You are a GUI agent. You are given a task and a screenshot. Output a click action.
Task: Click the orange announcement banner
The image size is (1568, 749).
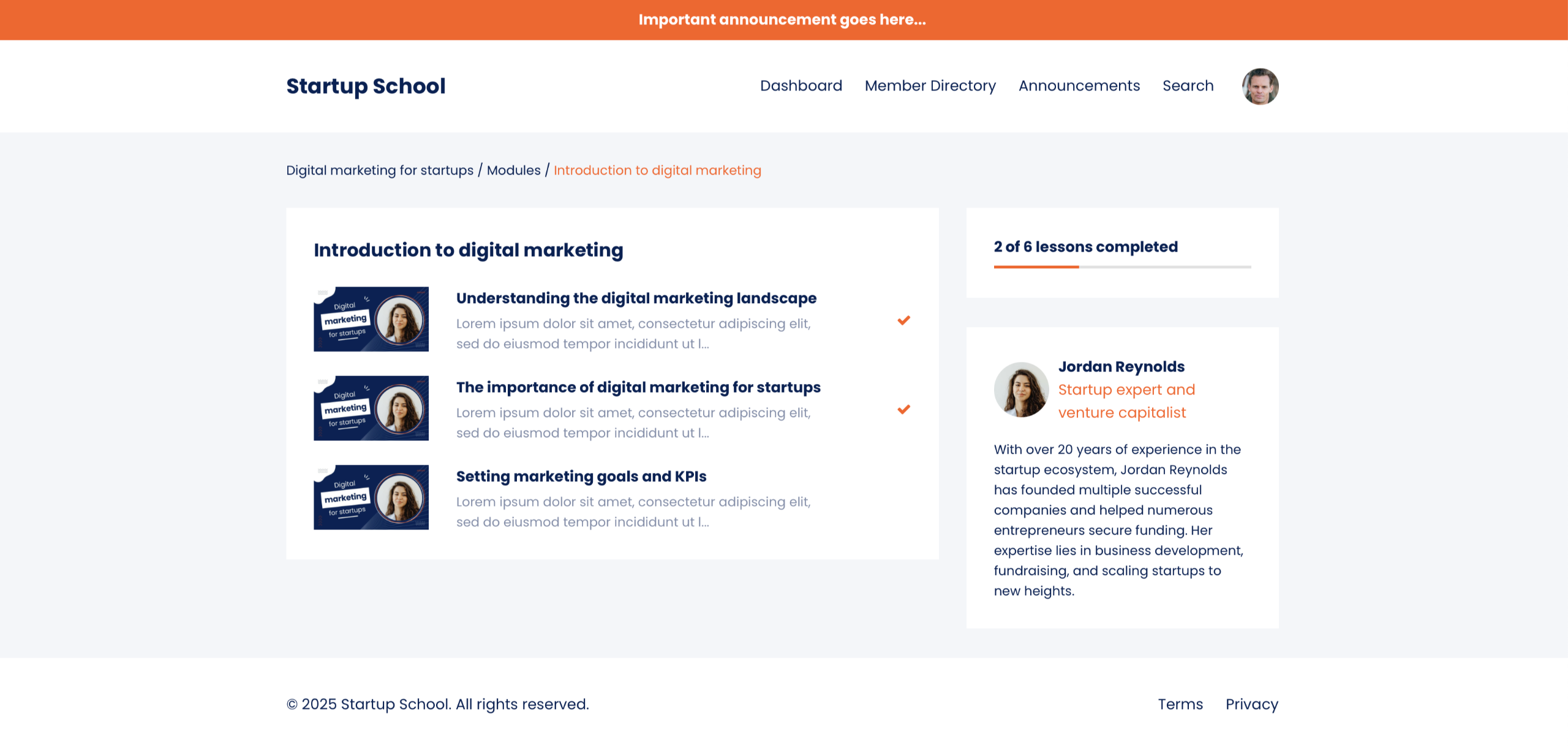(783, 20)
